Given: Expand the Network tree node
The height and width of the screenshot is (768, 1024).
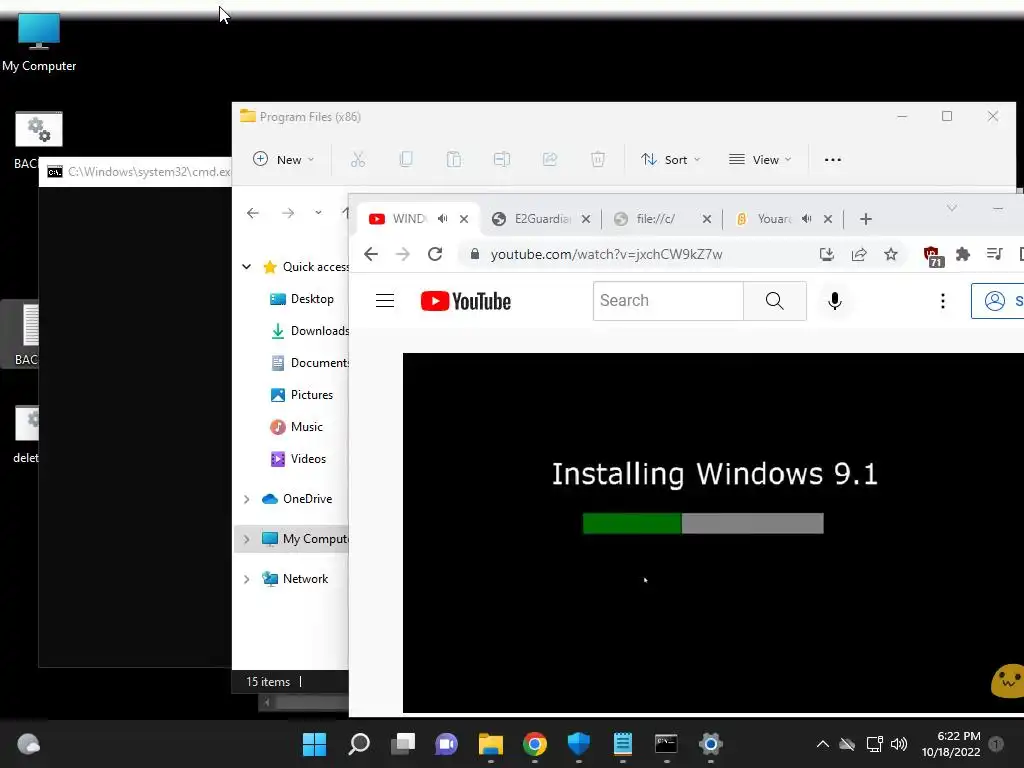Looking at the screenshot, I should [x=246, y=579].
